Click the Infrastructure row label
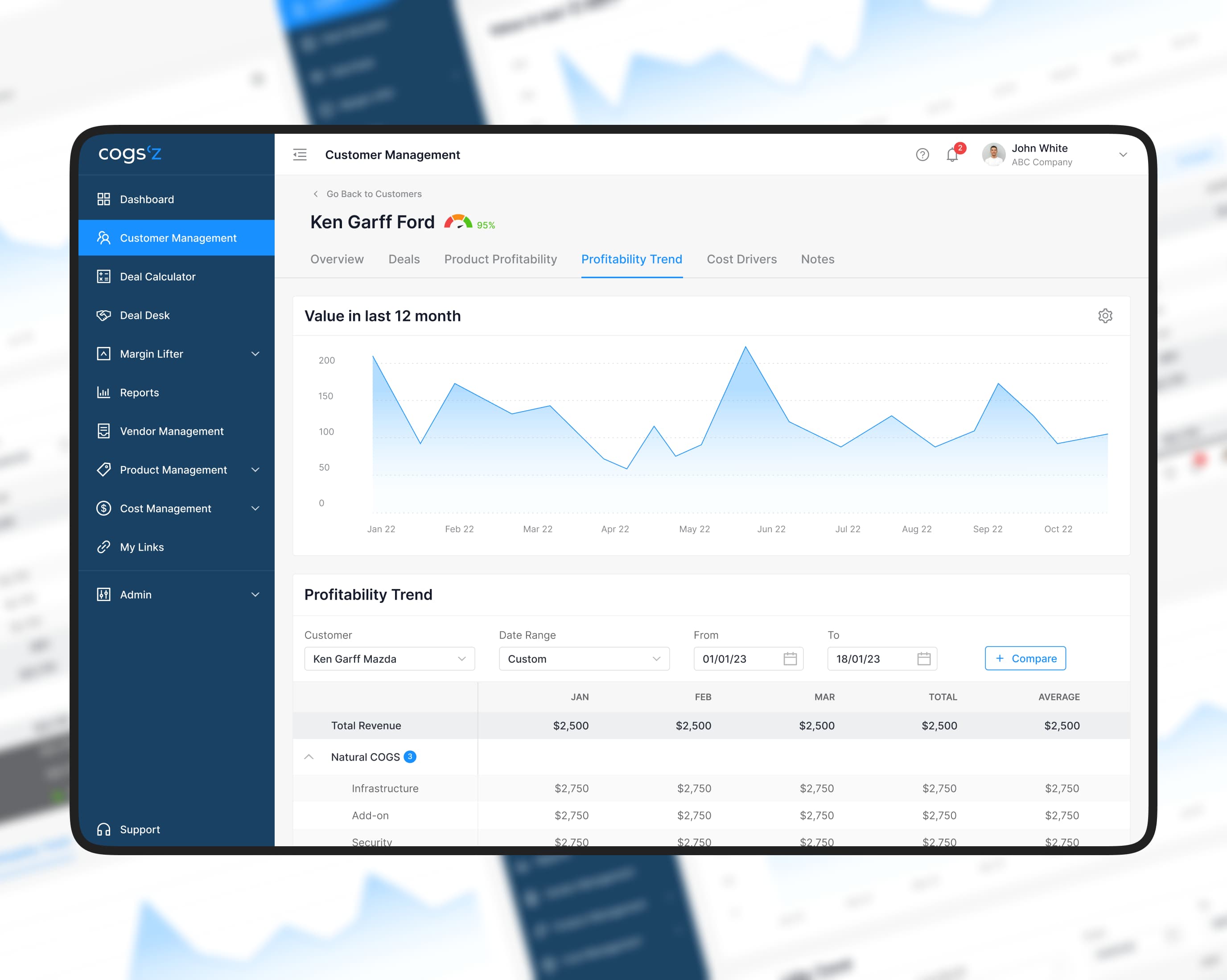Screen dimensions: 1227x980 (x=385, y=789)
